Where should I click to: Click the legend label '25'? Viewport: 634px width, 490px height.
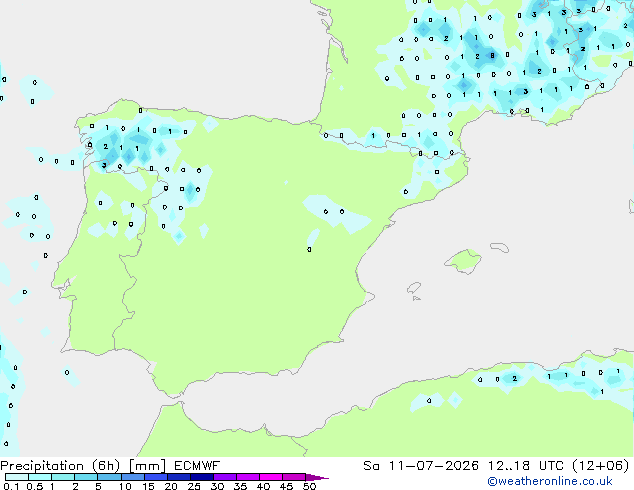(x=194, y=486)
